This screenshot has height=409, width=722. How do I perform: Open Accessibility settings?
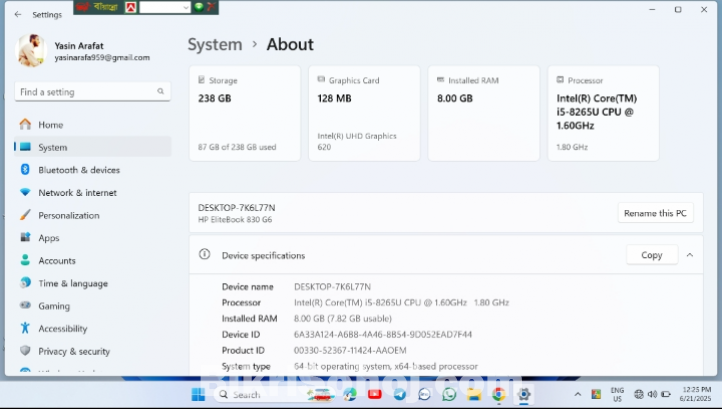pos(93,328)
